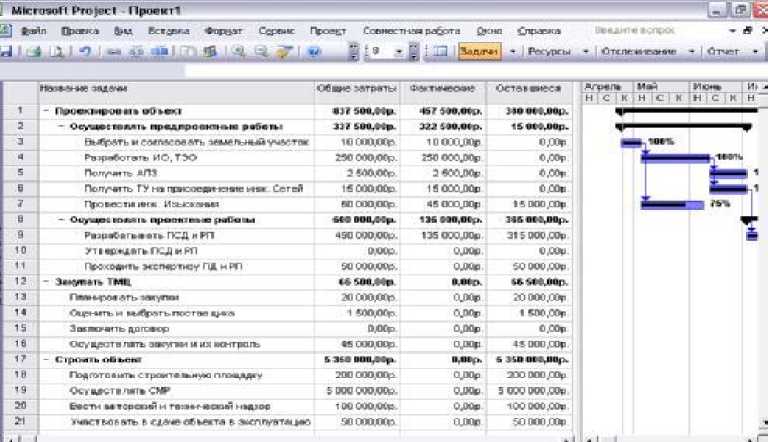Click the Отслеживание guide button
768x442 pixels.
pos(638,51)
